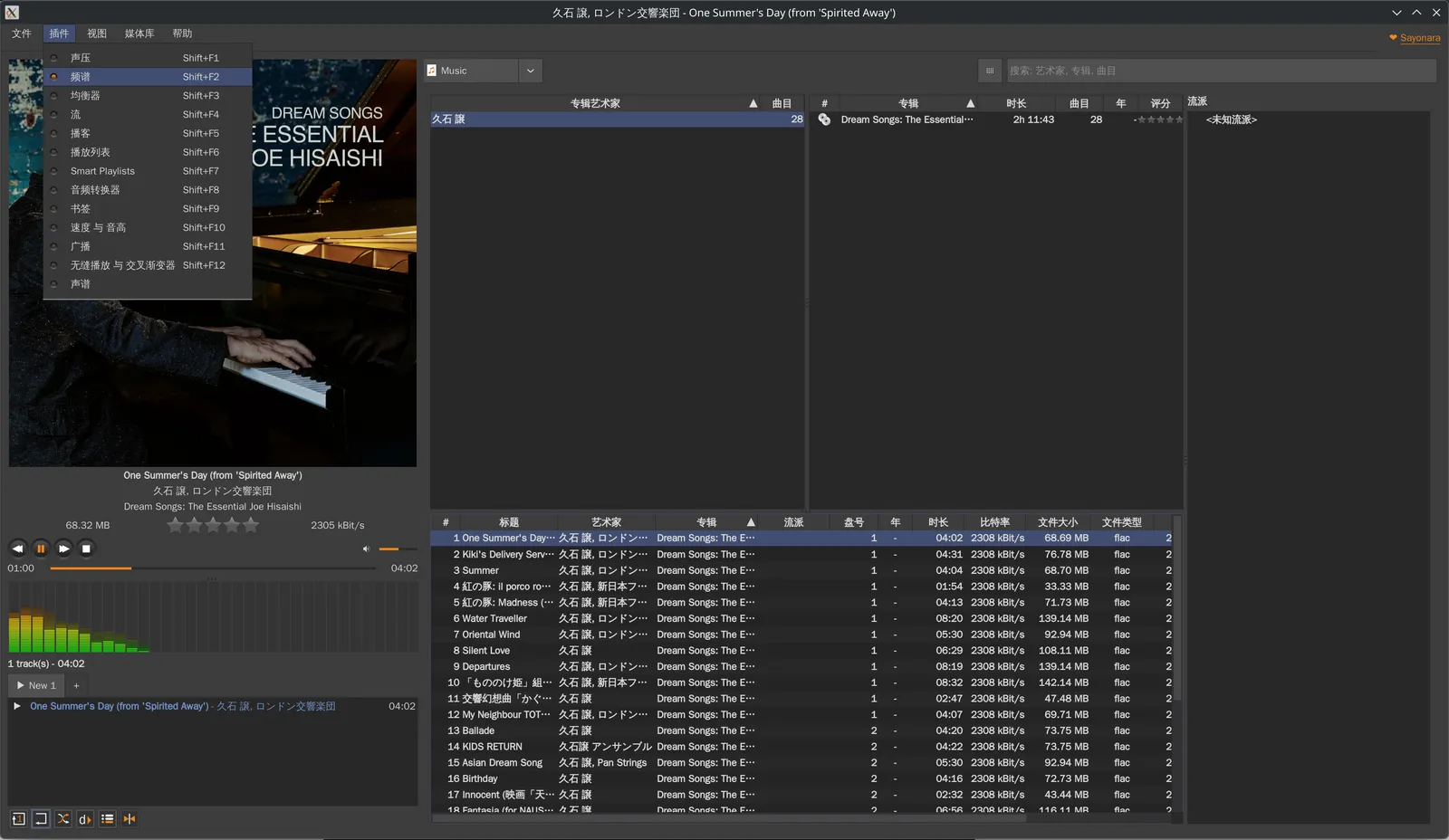
Task: Add a new playlist tab with plus
Action: (76, 686)
